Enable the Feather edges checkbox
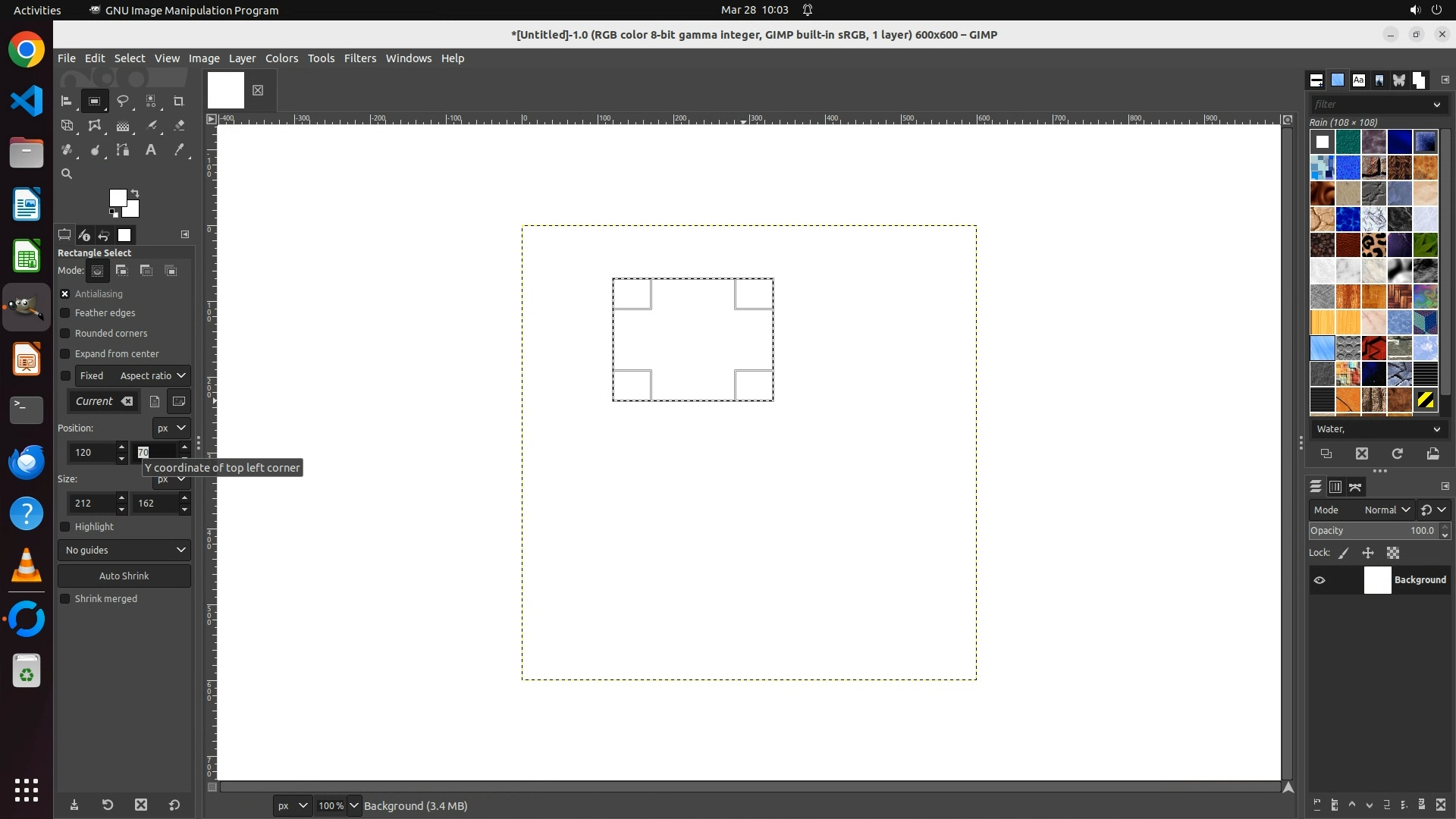Screen dimensions: 1456x819 [x=65, y=313]
